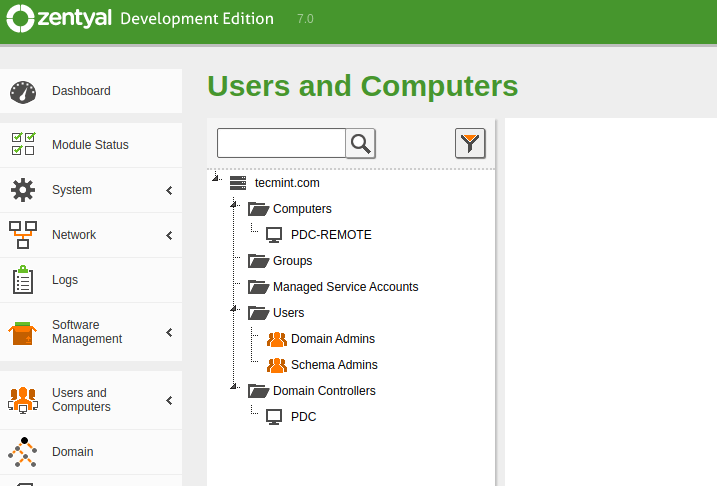Click the Domain Controllers folder icon
The width and height of the screenshot is (717, 486).
click(258, 391)
